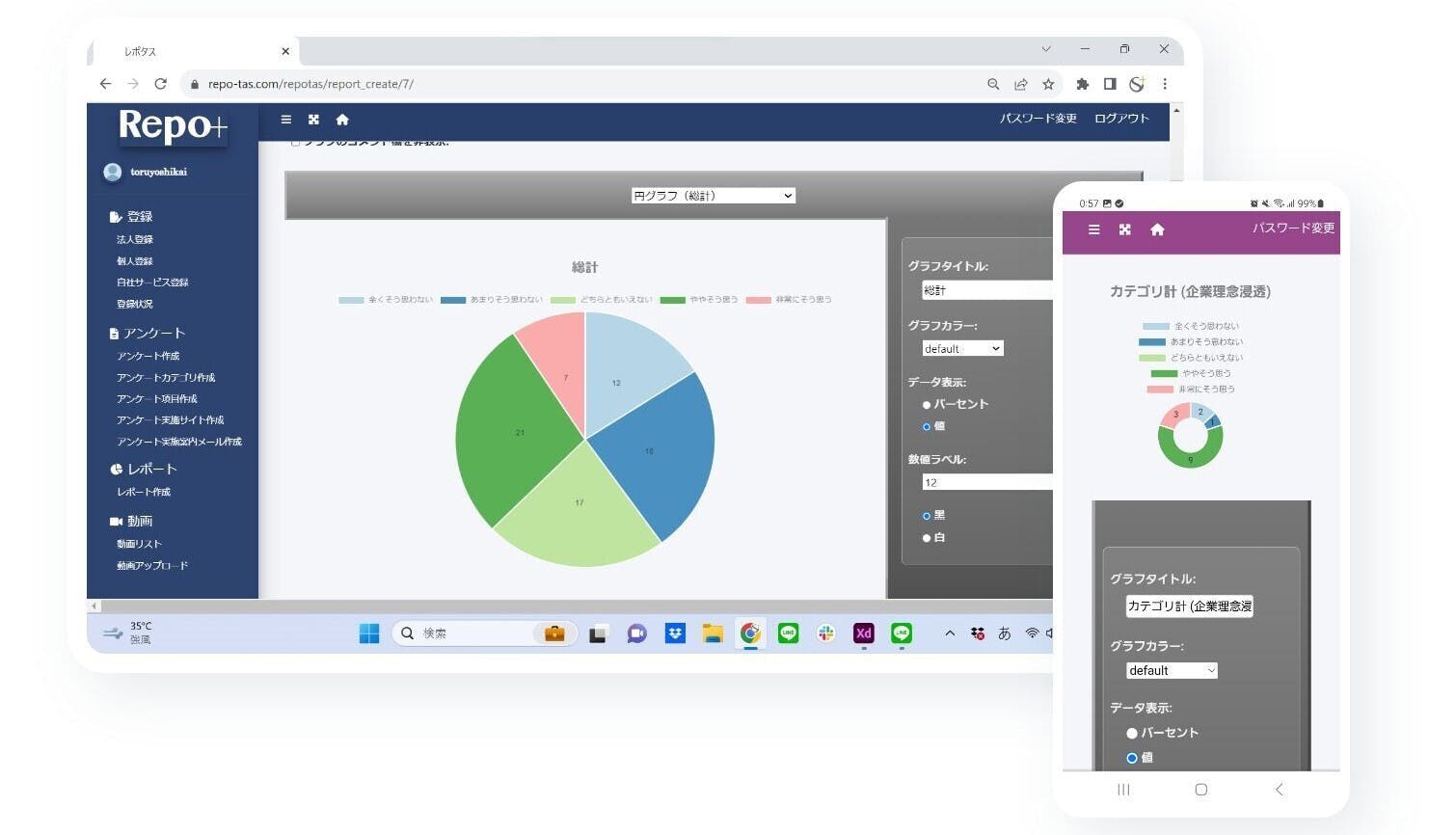Expand the desktop グラフカラー default dropdown
Screen dimensions: 1456x835
click(x=962, y=349)
